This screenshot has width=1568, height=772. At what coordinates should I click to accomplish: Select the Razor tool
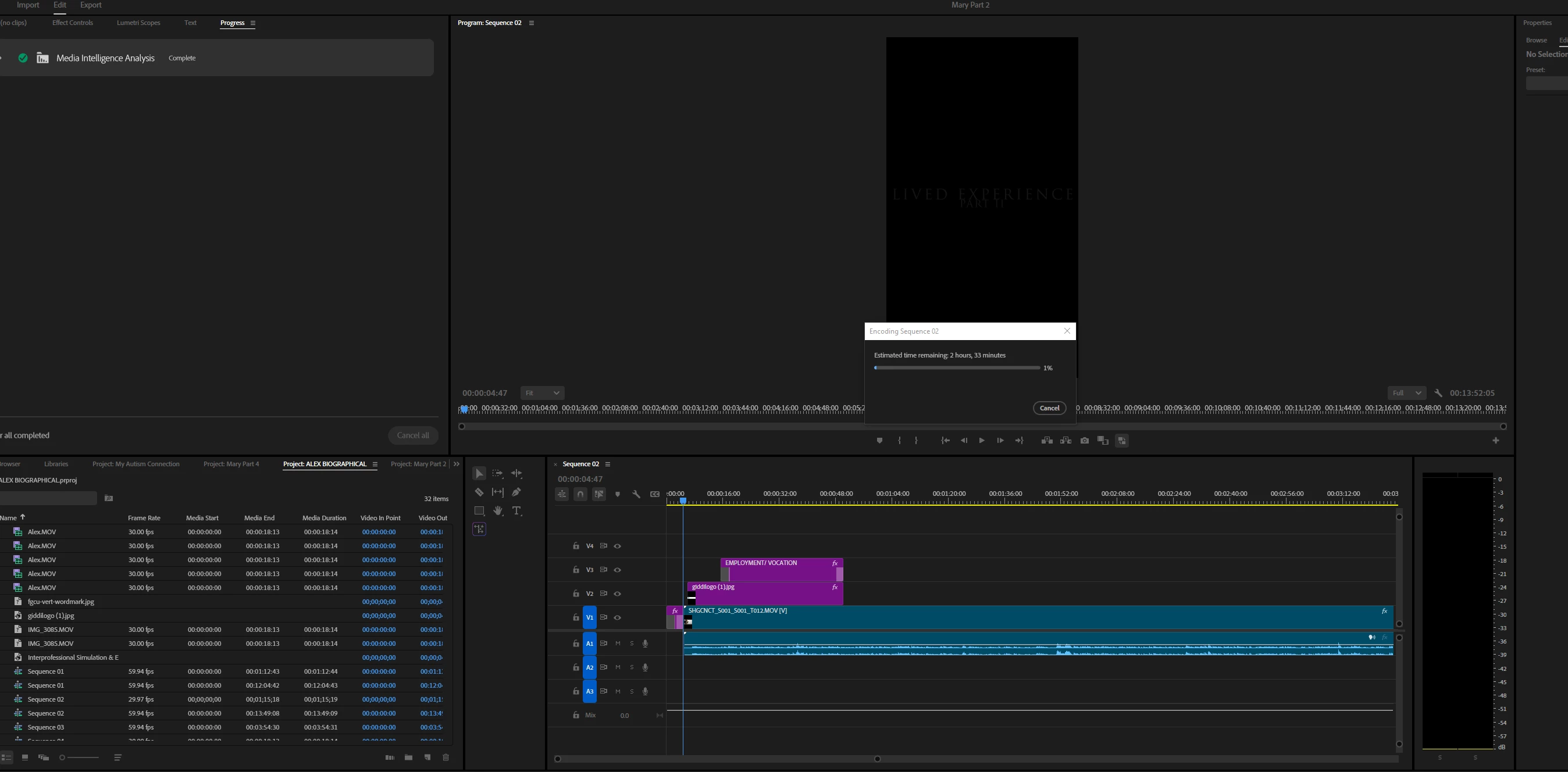[x=479, y=492]
